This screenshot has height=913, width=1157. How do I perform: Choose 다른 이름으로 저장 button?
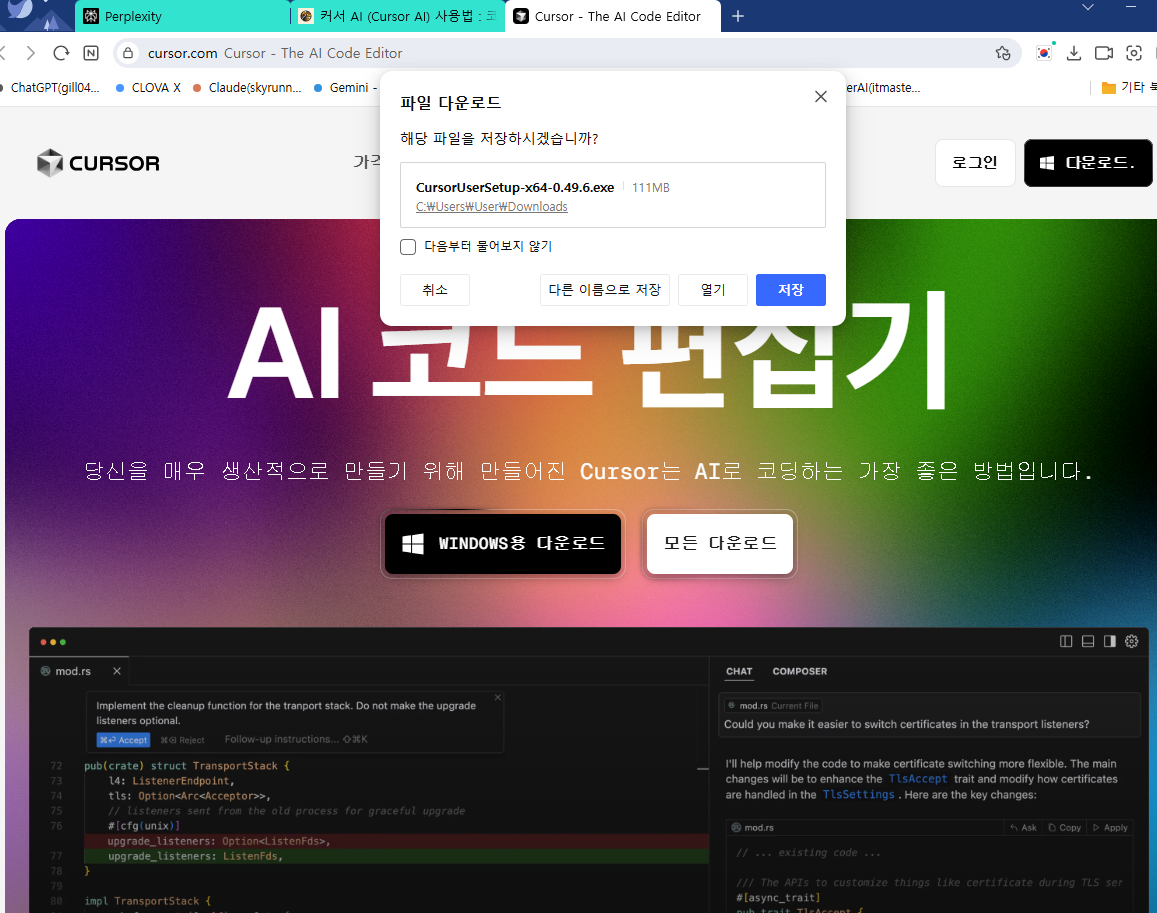604,290
